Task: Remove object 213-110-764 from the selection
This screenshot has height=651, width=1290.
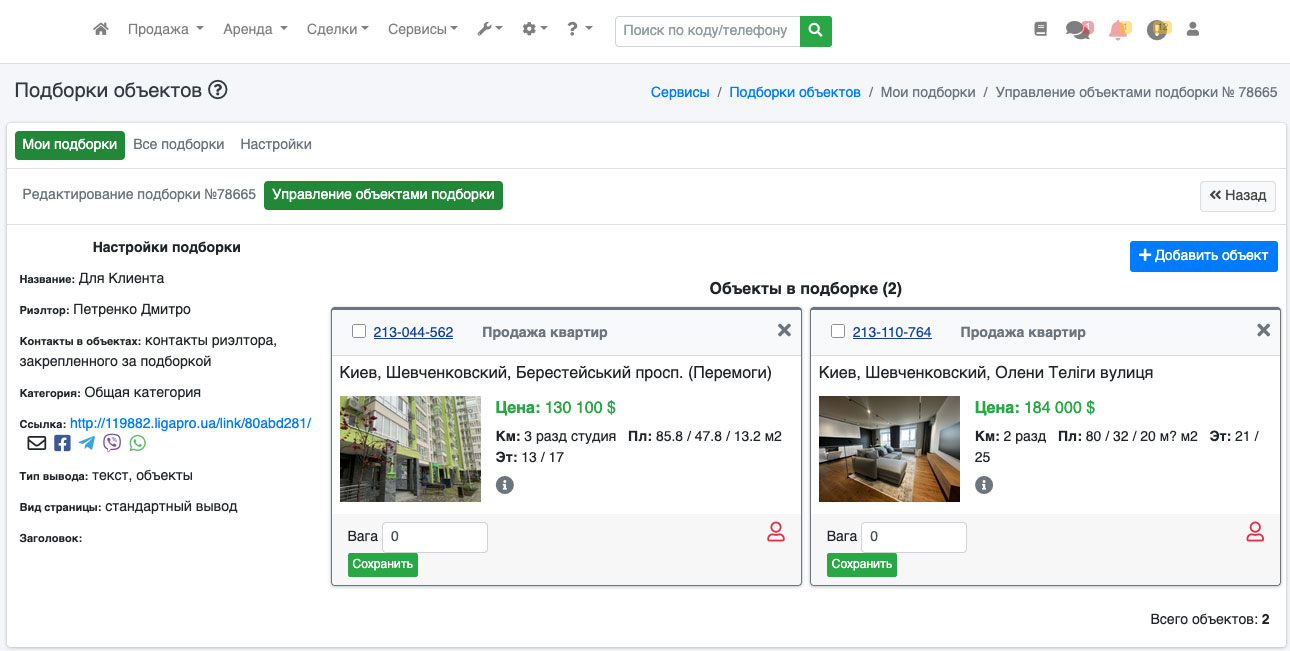Action: [1263, 330]
